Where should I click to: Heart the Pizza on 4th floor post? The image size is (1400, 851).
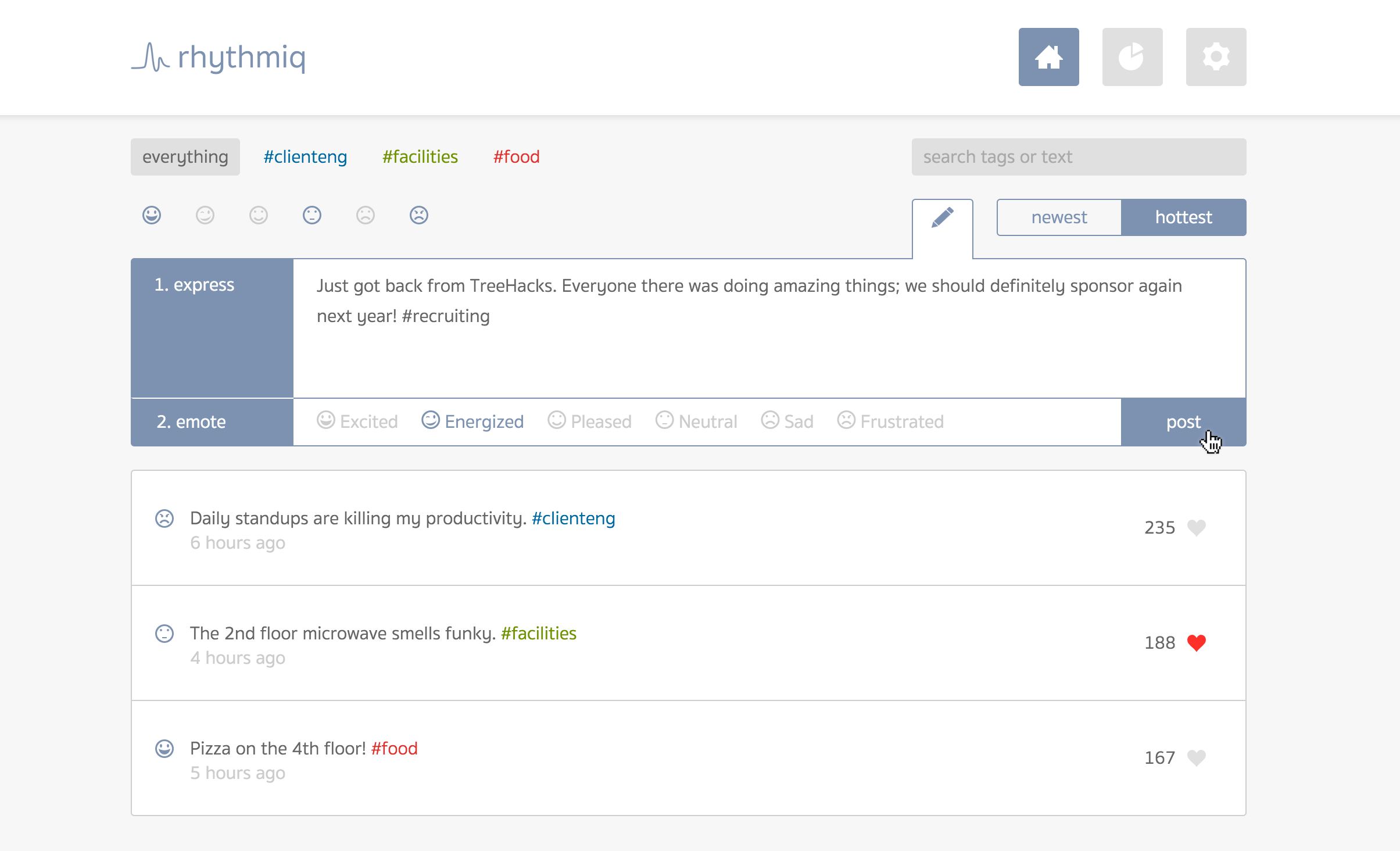click(1196, 757)
